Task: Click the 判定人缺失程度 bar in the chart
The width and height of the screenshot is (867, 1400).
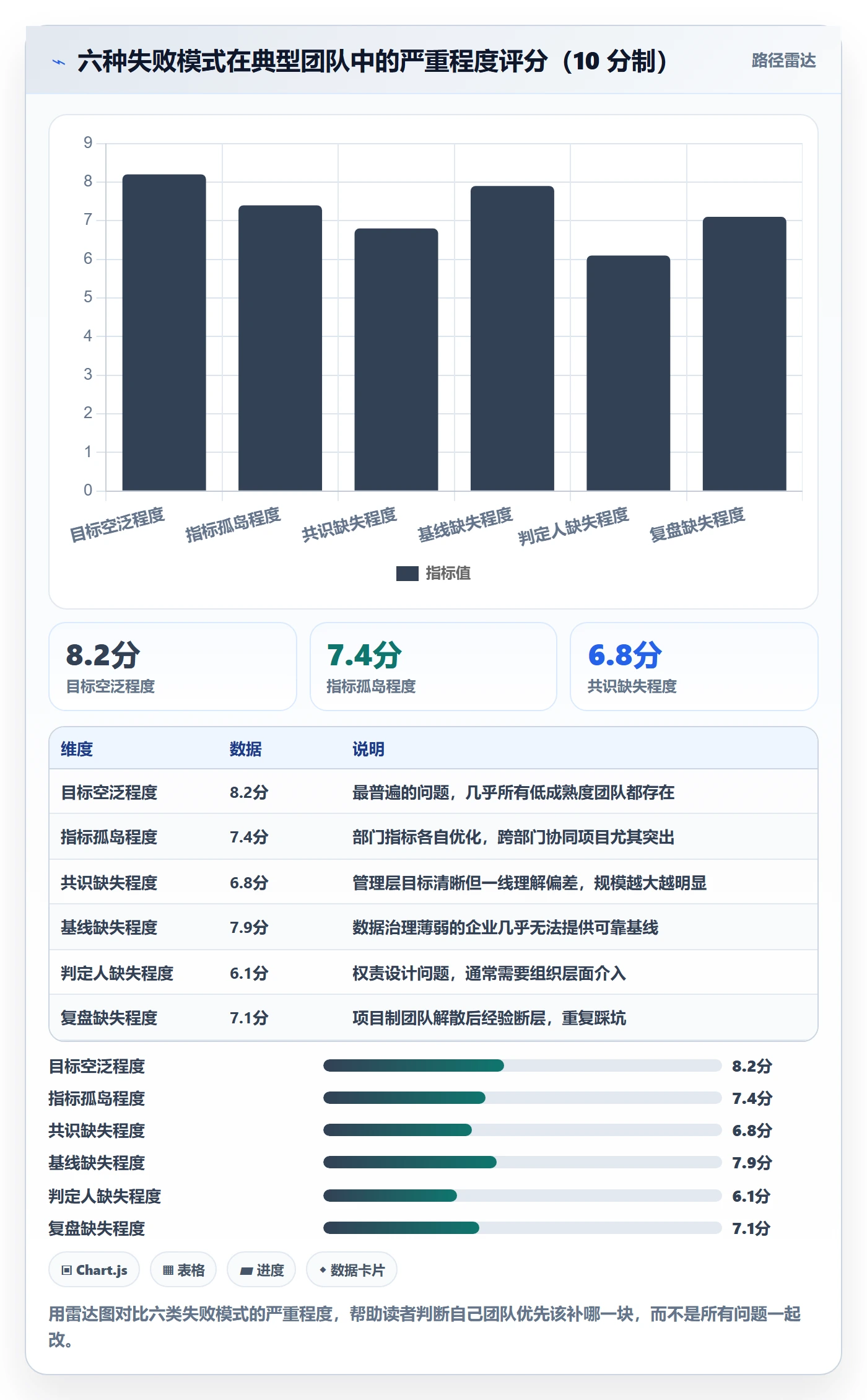Action: click(629, 373)
